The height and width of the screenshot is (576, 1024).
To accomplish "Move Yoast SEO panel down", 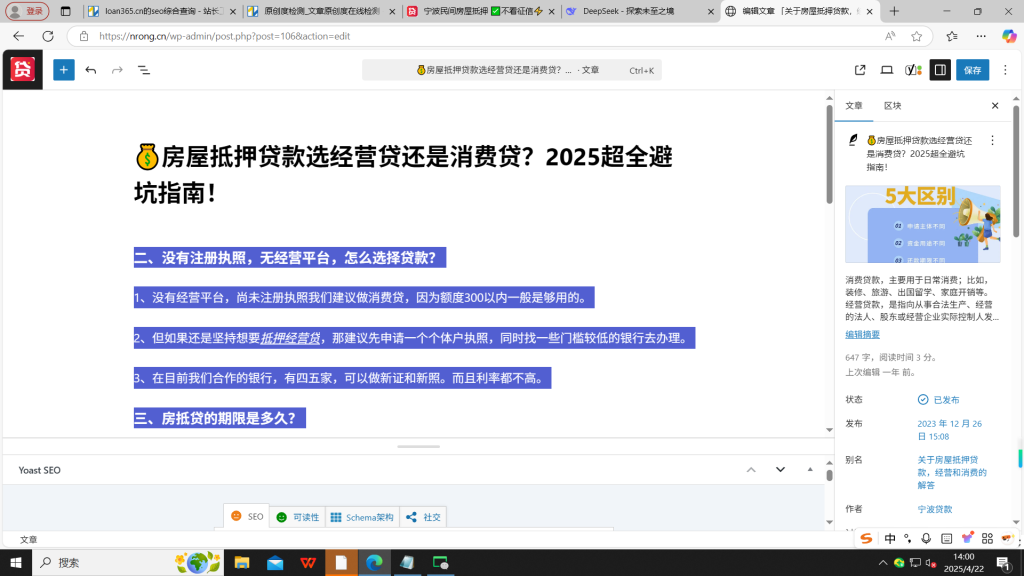I will click(780, 470).
